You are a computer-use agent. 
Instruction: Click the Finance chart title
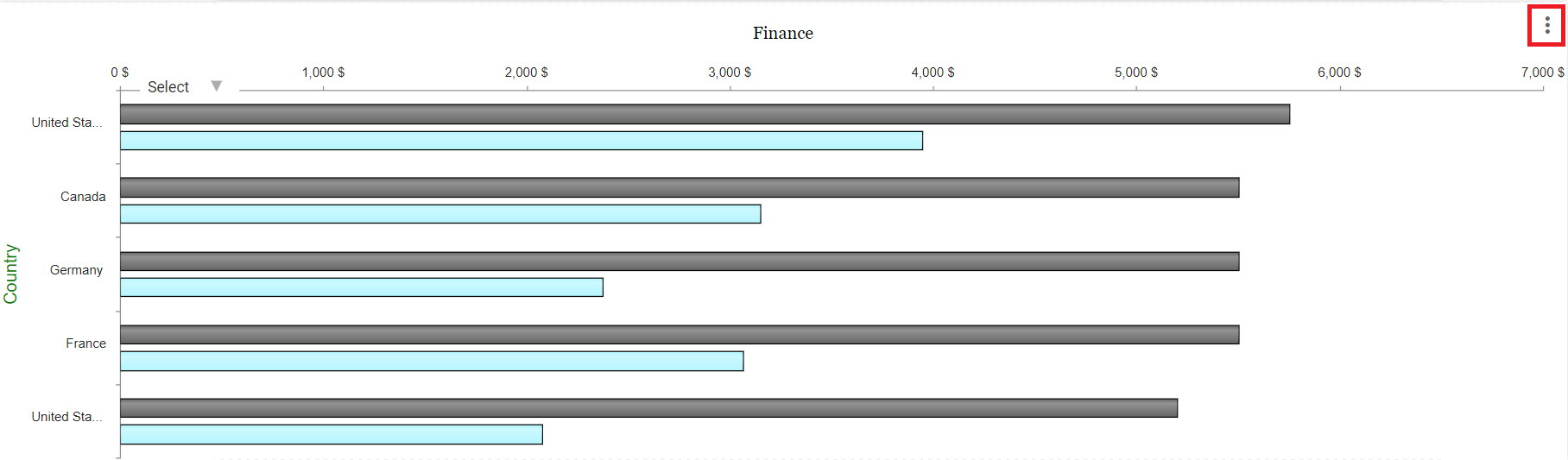[x=782, y=34]
